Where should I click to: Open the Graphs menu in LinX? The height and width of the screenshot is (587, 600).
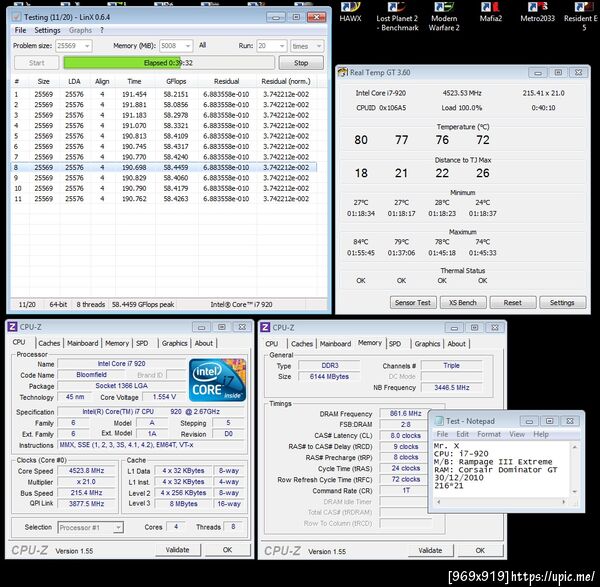pyautogui.click(x=80, y=30)
